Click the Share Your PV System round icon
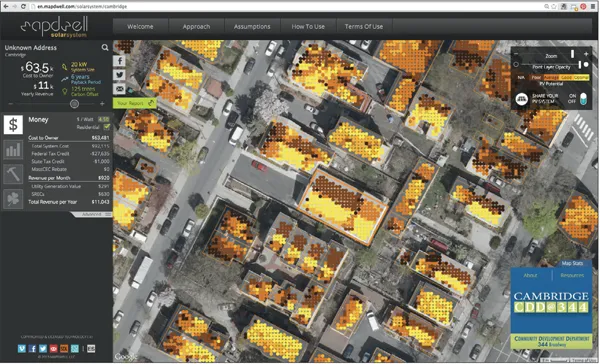 coord(521,99)
